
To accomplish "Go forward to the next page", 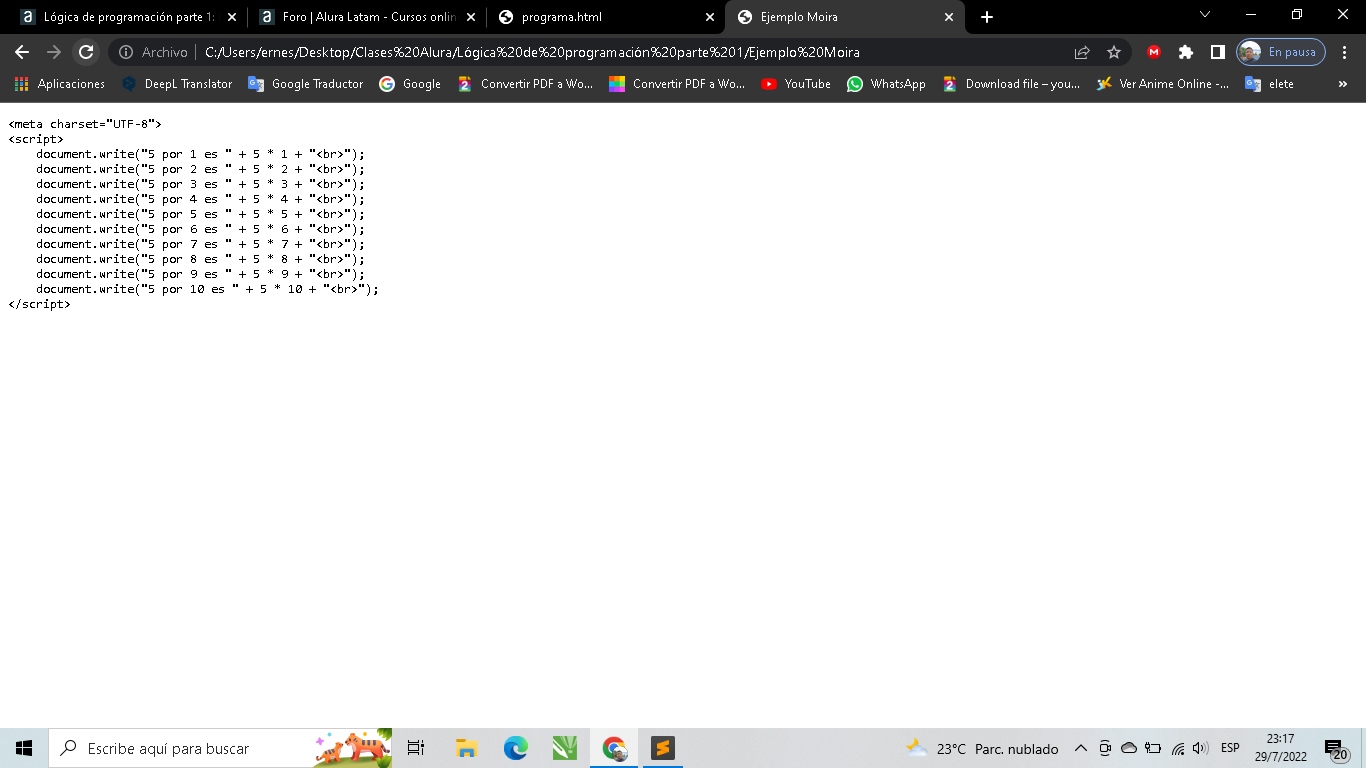I will click(x=54, y=52).
